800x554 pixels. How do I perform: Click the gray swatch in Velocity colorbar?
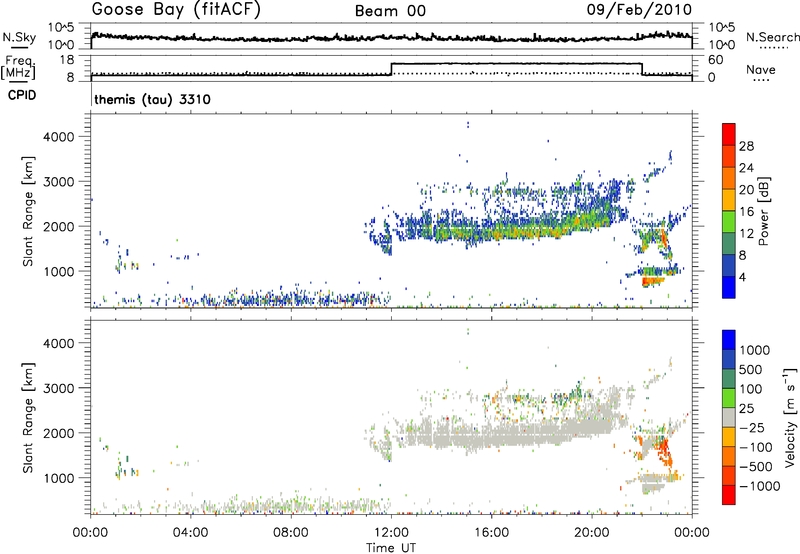click(x=729, y=417)
